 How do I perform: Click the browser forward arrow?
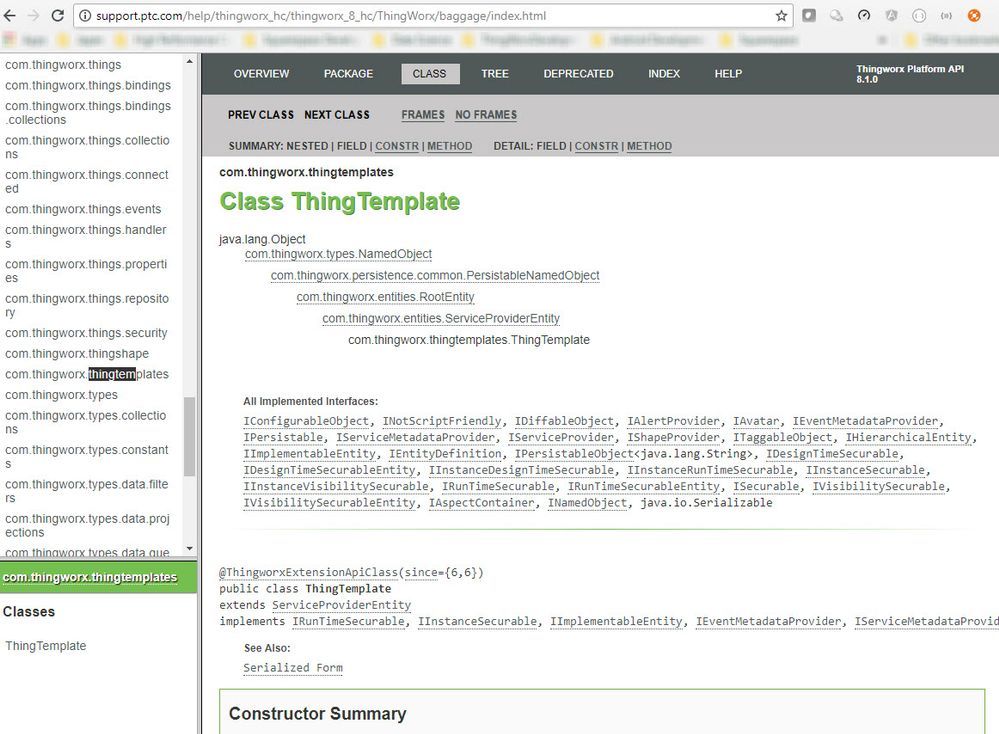[x=34, y=15]
